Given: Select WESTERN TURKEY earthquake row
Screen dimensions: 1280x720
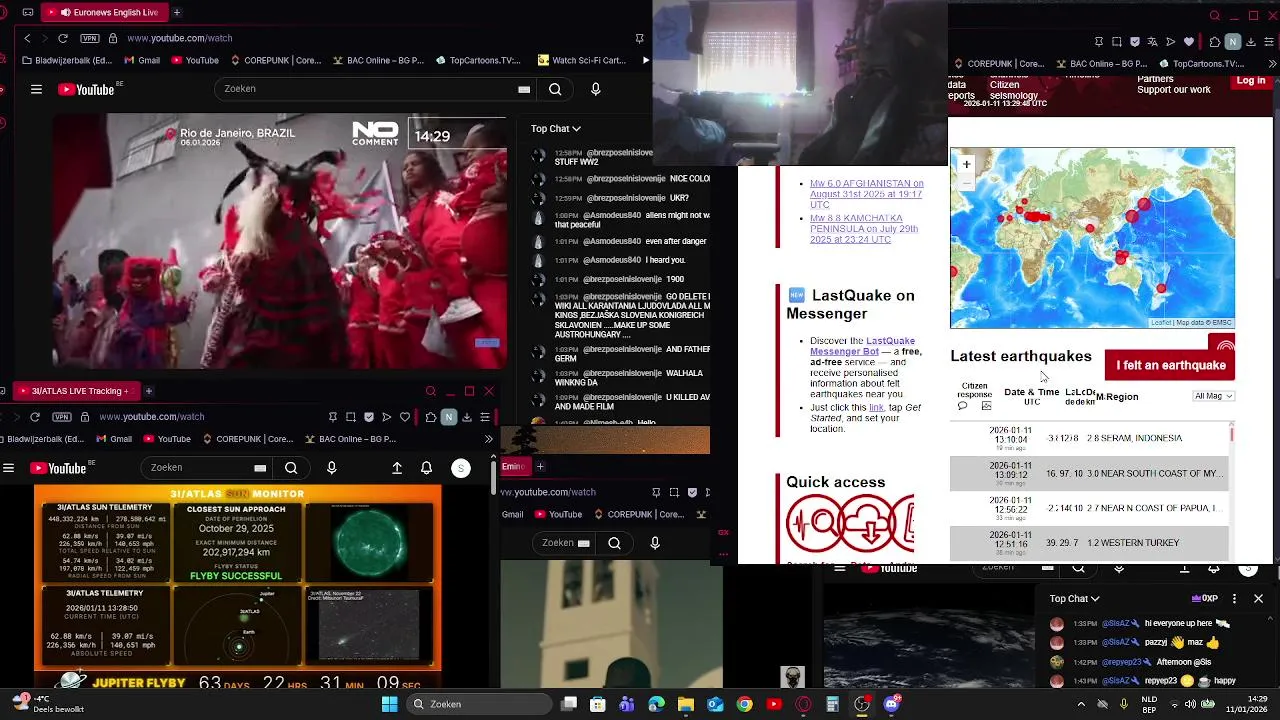Looking at the screenshot, I should [1089, 542].
